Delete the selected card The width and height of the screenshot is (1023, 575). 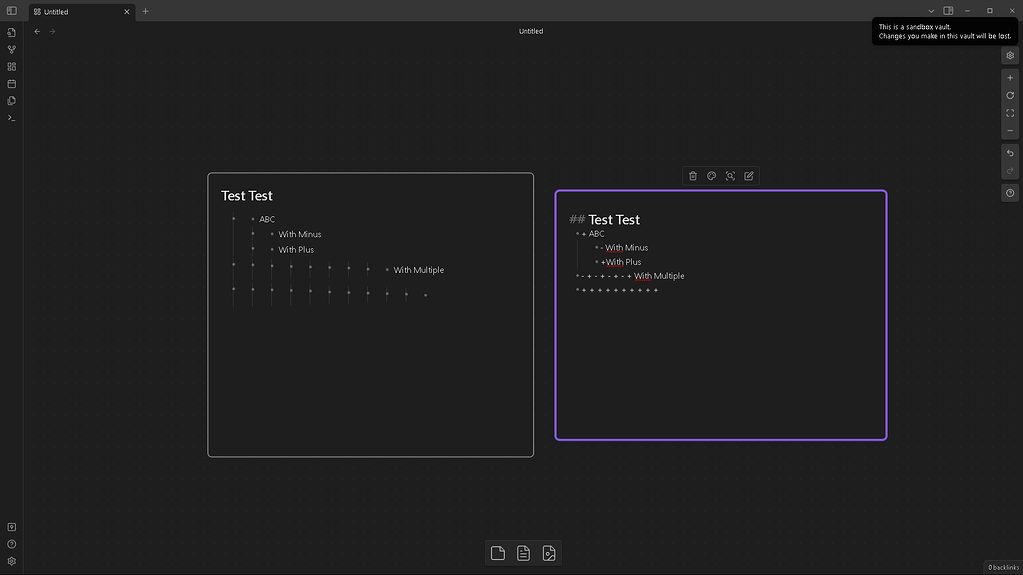(x=693, y=176)
